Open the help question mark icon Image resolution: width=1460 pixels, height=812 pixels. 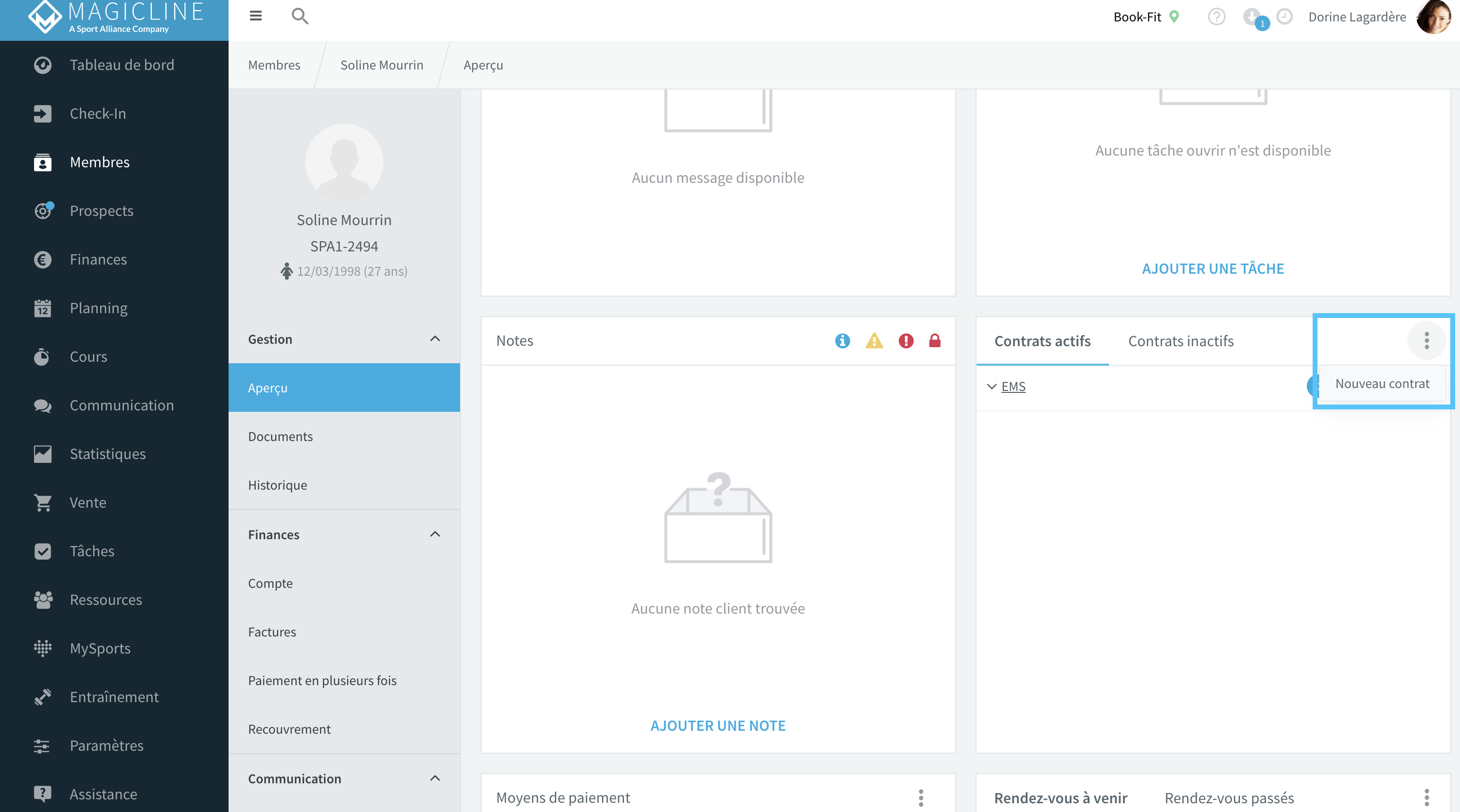[1216, 17]
